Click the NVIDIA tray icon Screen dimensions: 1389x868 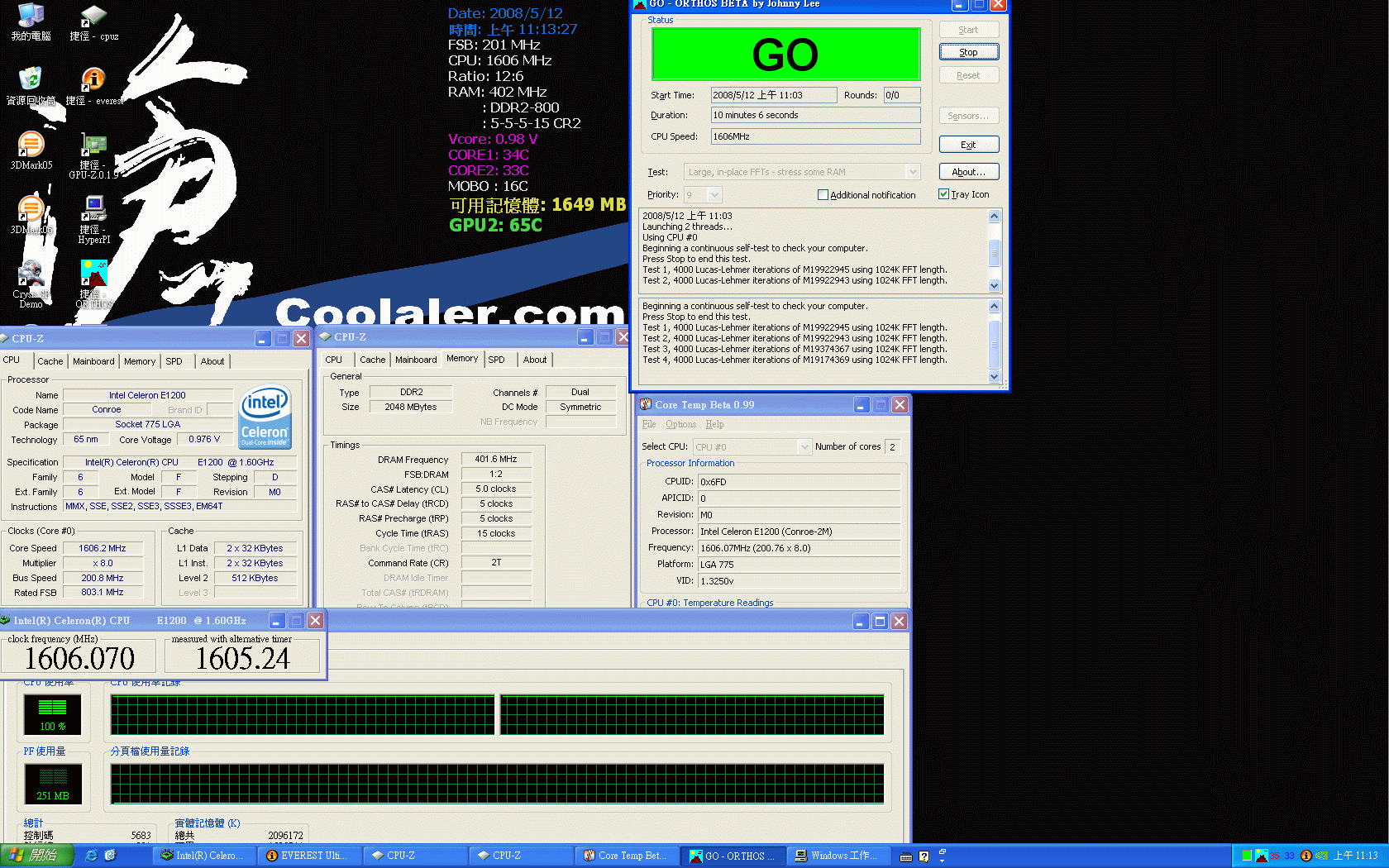[x=1321, y=856]
